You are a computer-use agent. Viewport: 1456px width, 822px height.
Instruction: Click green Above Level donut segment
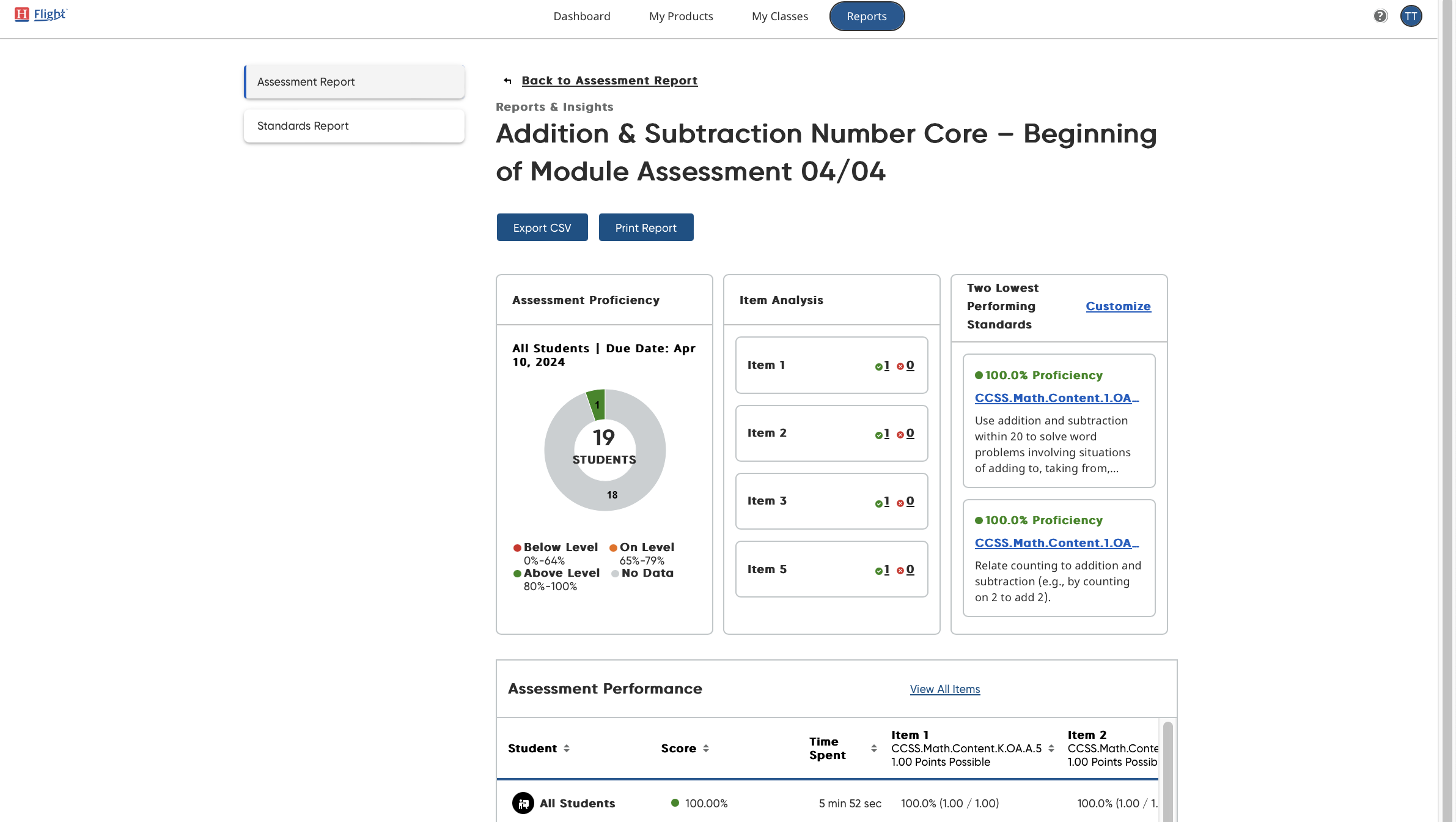point(597,404)
